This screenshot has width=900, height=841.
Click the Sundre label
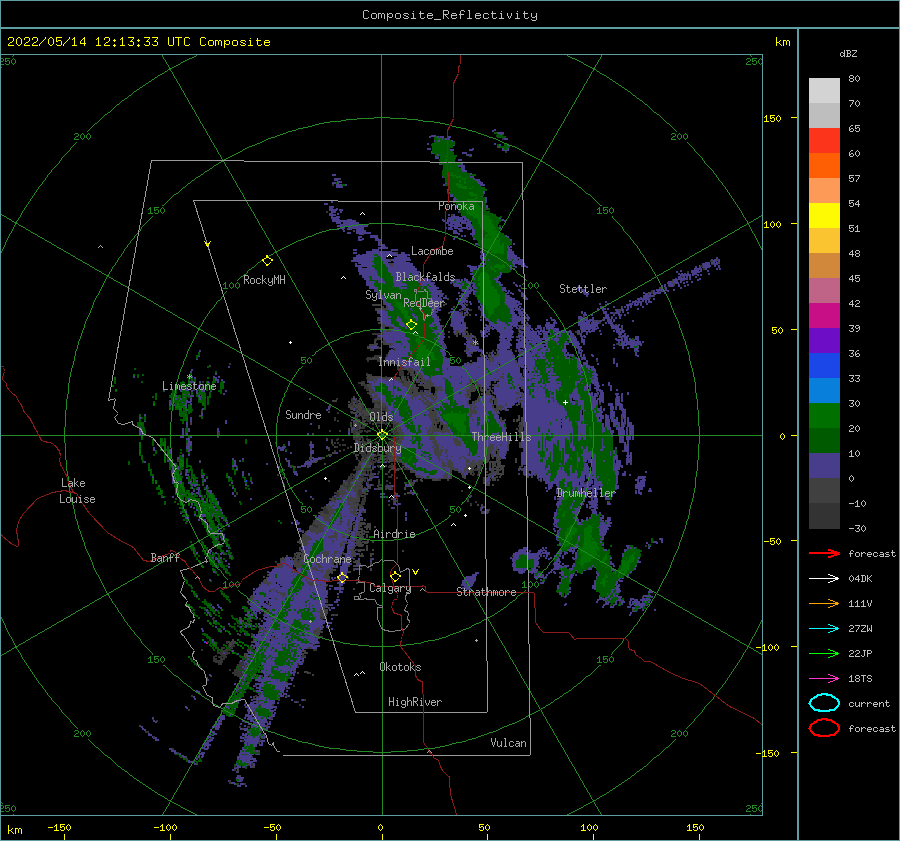coord(303,414)
